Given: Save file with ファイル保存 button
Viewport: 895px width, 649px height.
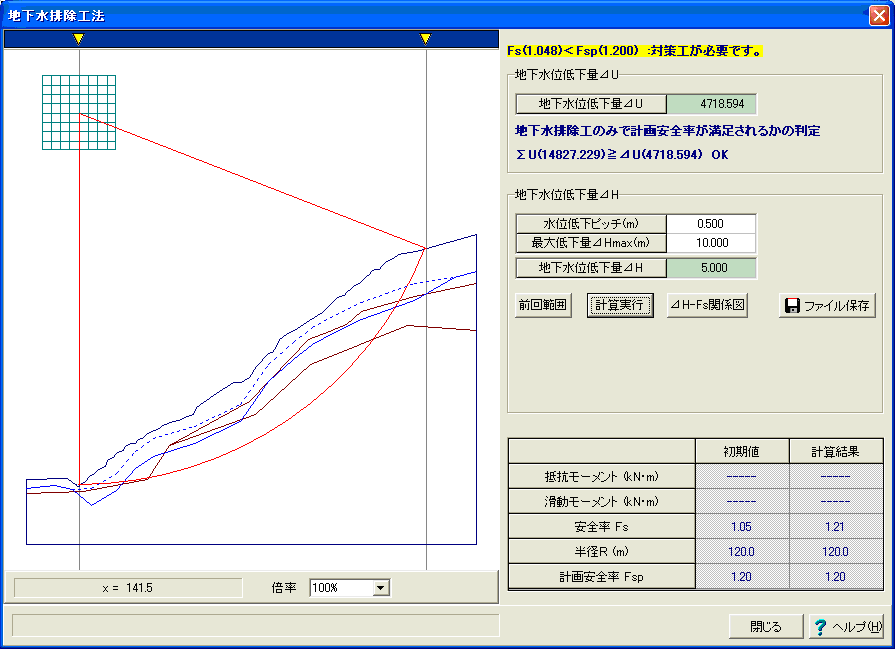Looking at the screenshot, I should [827, 305].
